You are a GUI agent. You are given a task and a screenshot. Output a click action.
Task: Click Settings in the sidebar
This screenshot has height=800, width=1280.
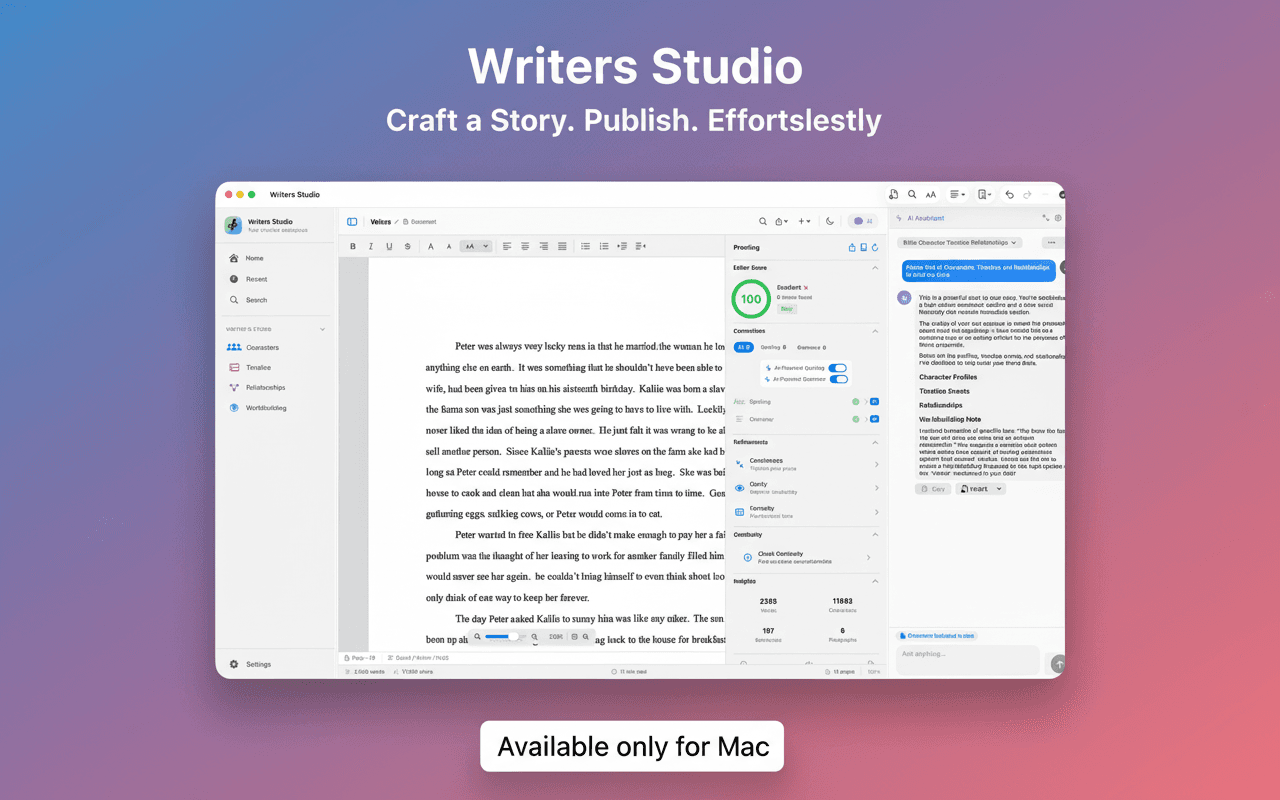point(258,664)
